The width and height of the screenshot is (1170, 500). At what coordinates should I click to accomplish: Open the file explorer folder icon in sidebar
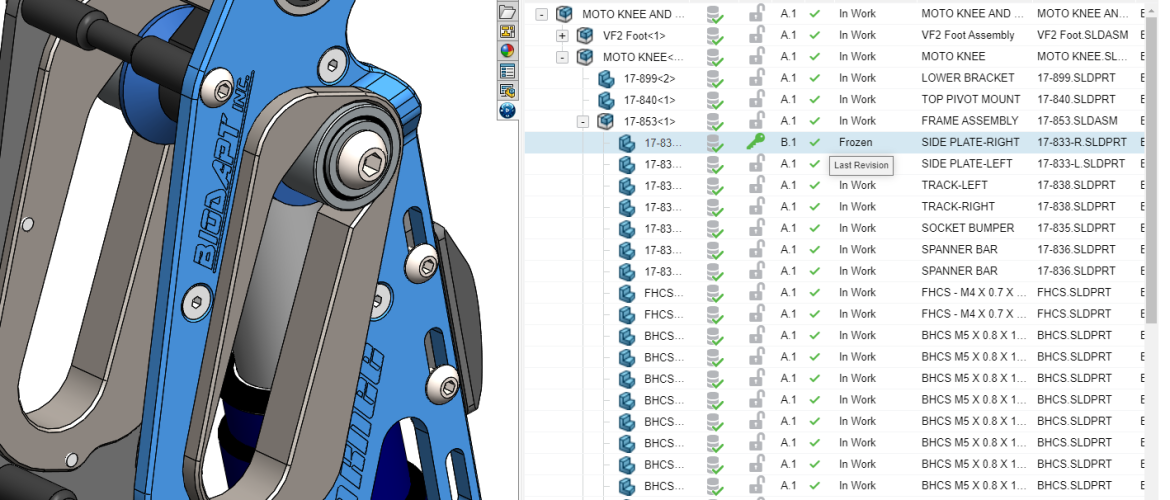pyautogui.click(x=507, y=12)
